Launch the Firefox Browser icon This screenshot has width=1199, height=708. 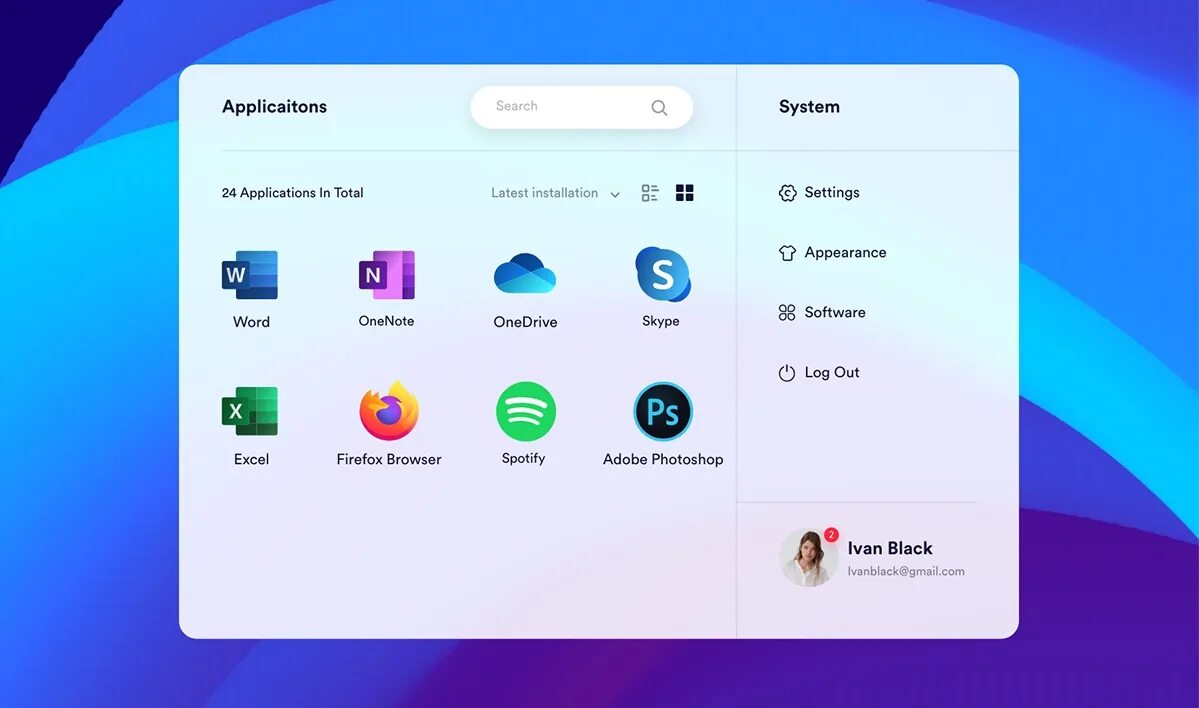[389, 411]
